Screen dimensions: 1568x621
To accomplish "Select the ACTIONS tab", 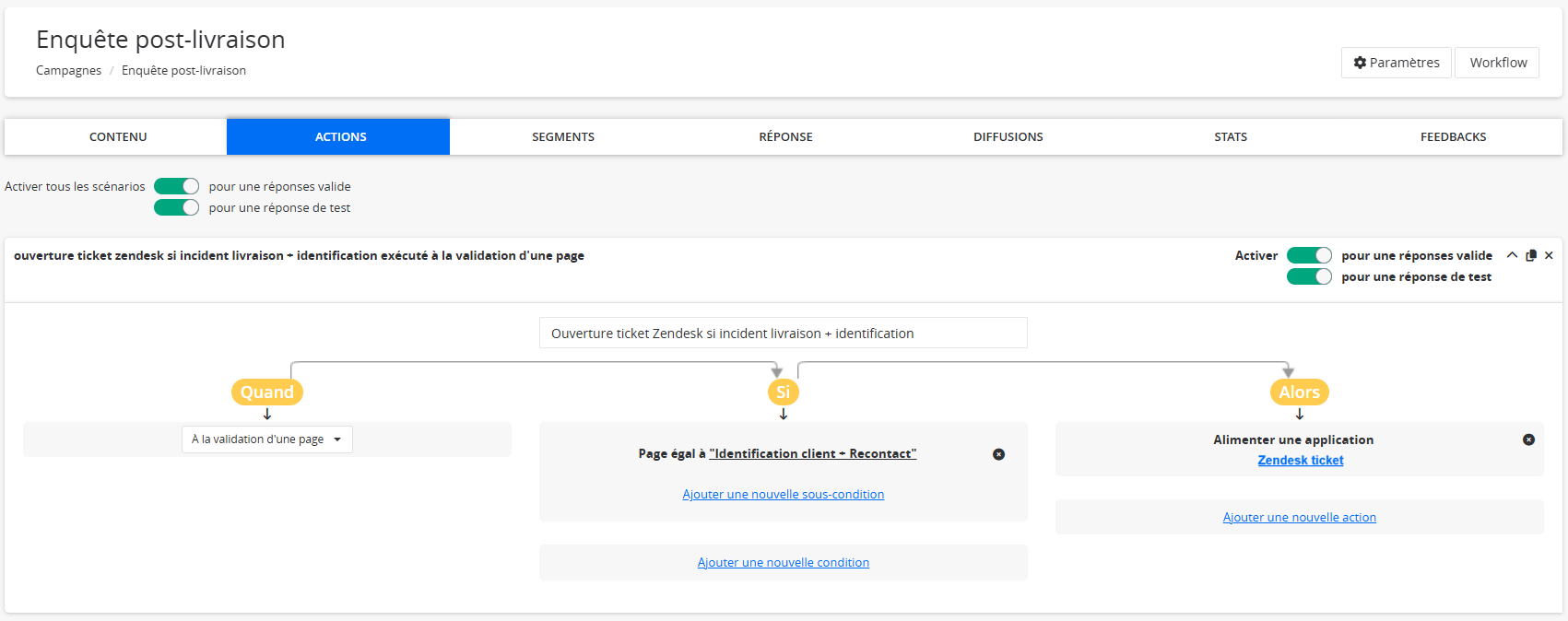I will click(340, 136).
